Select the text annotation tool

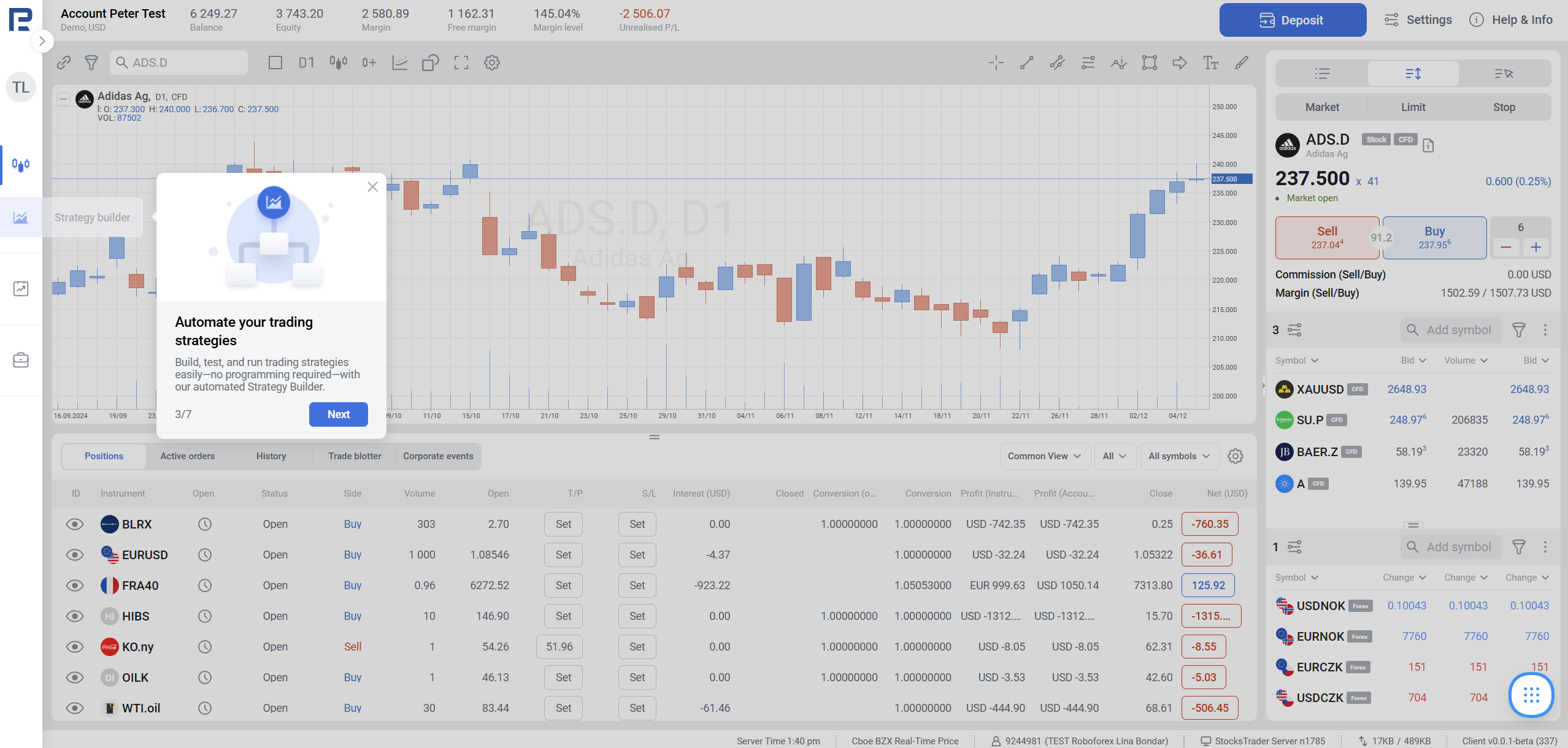1210,63
